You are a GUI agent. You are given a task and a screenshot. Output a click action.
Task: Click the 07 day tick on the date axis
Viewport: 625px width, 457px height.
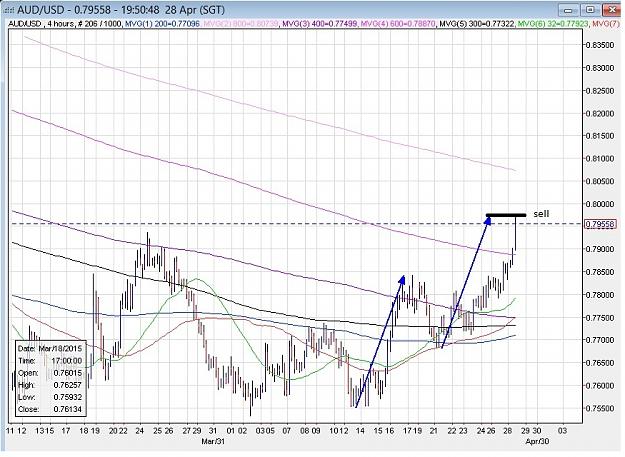[x=287, y=431]
